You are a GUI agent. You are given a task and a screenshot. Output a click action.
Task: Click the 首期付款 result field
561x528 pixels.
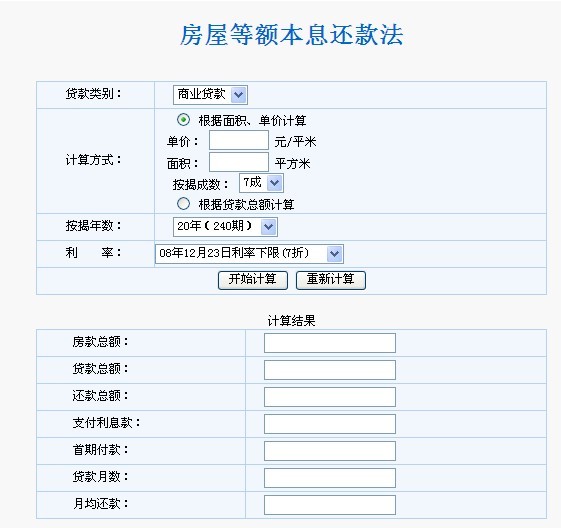coord(330,451)
